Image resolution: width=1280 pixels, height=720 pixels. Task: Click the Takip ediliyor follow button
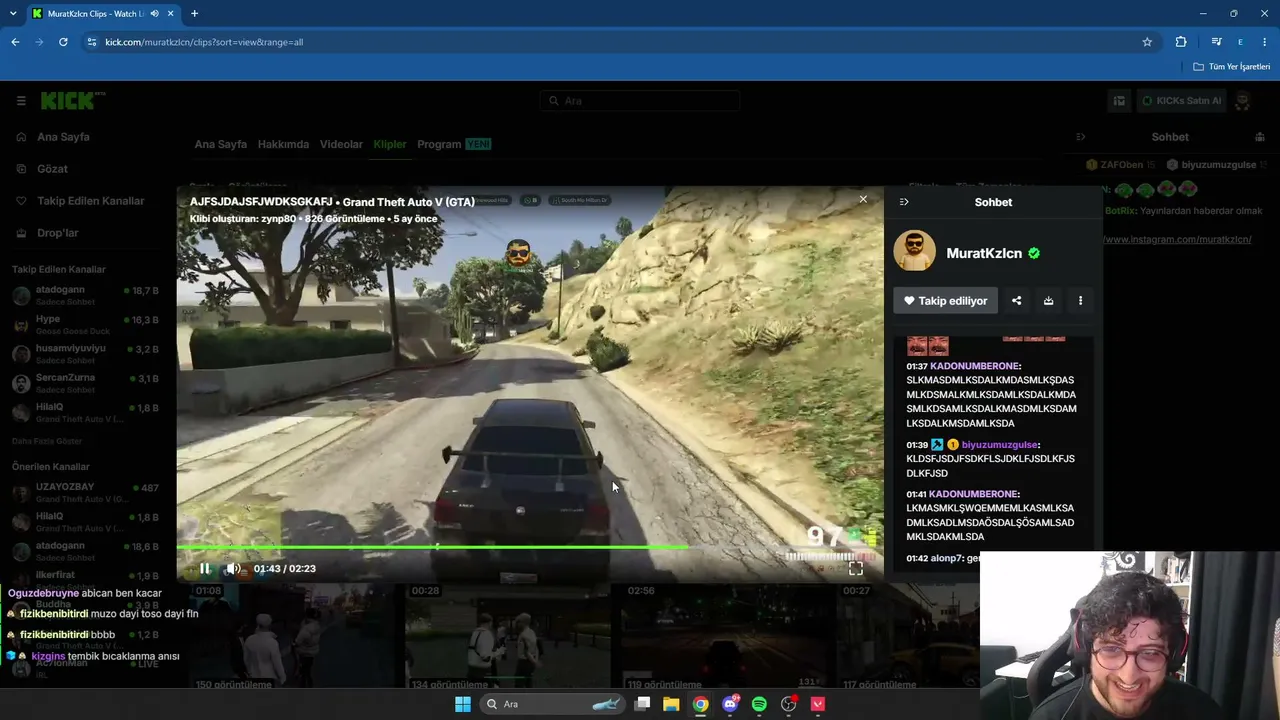[945, 301]
